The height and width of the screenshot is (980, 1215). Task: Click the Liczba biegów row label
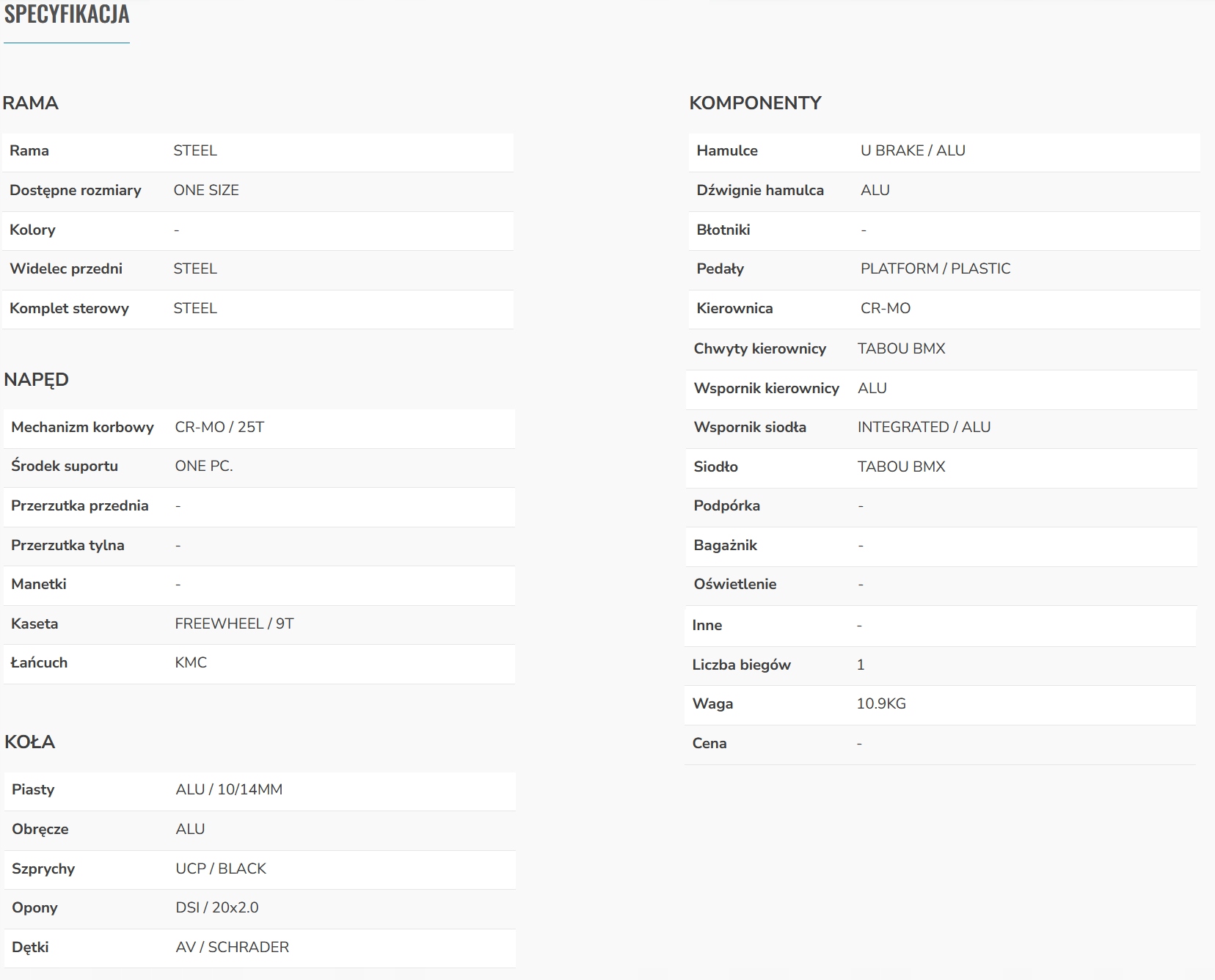coord(741,665)
